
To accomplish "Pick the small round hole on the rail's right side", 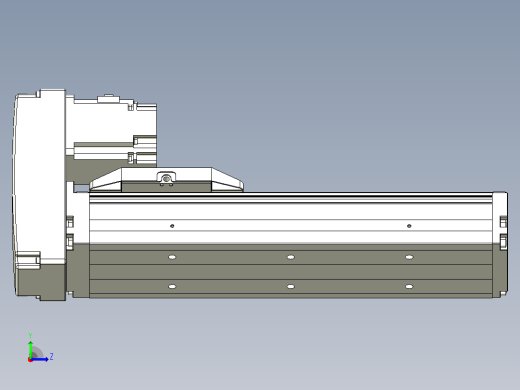I will pyautogui.click(x=409, y=226).
